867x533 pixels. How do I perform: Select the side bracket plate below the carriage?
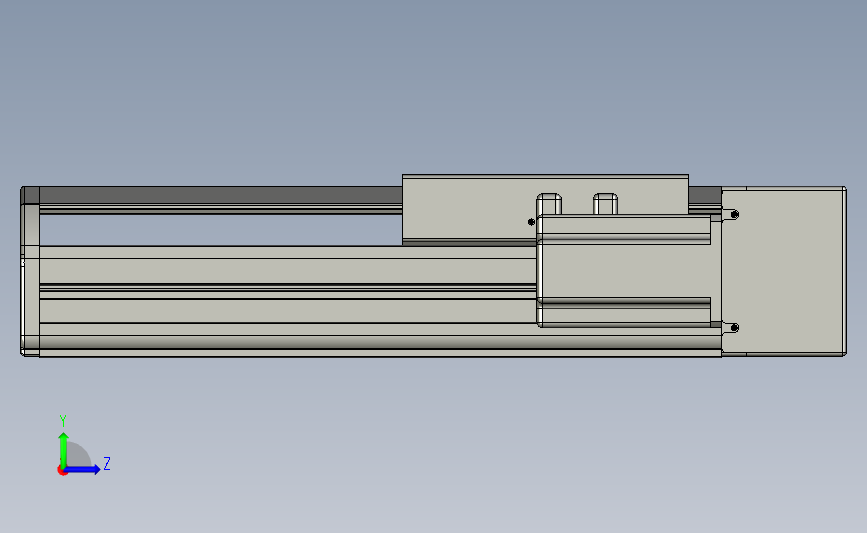(624, 271)
